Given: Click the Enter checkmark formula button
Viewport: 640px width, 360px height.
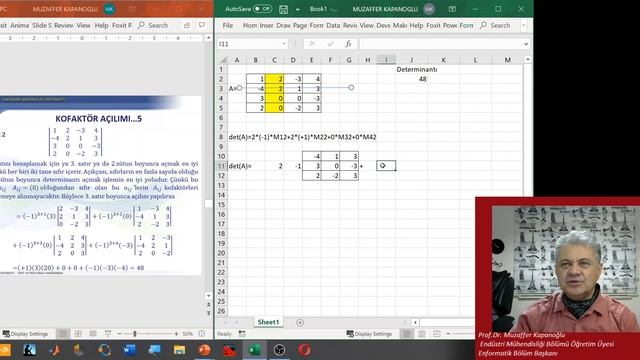Looking at the screenshot, I should (x=331, y=44).
